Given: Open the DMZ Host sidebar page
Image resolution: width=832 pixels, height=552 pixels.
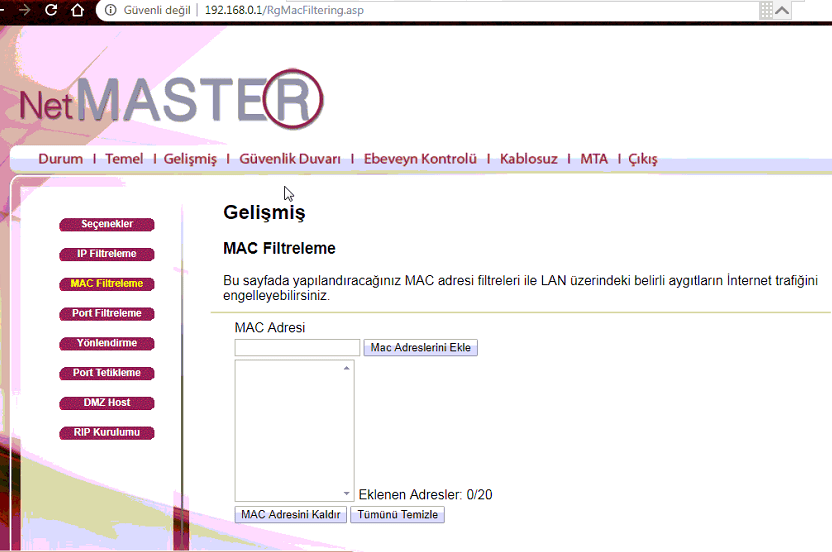Looking at the screenshot, I should 107,403.
